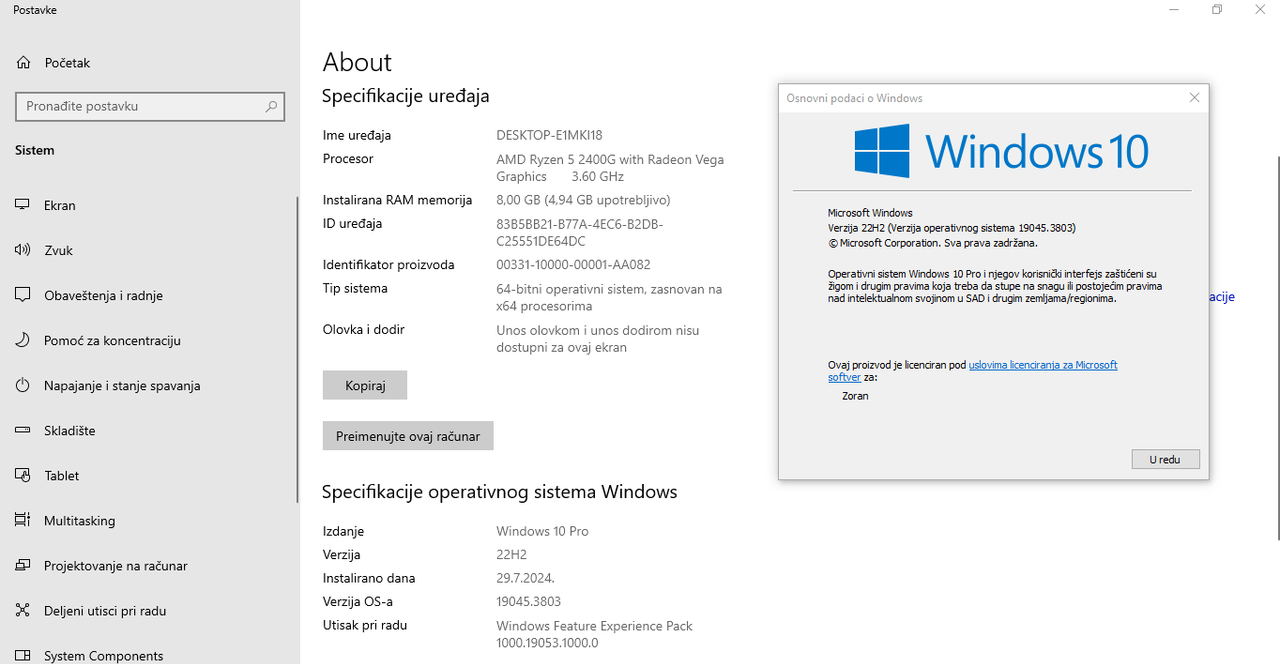Click U redu in the Windows dialog
The image size is (1280, 664).
point(1165,459)
